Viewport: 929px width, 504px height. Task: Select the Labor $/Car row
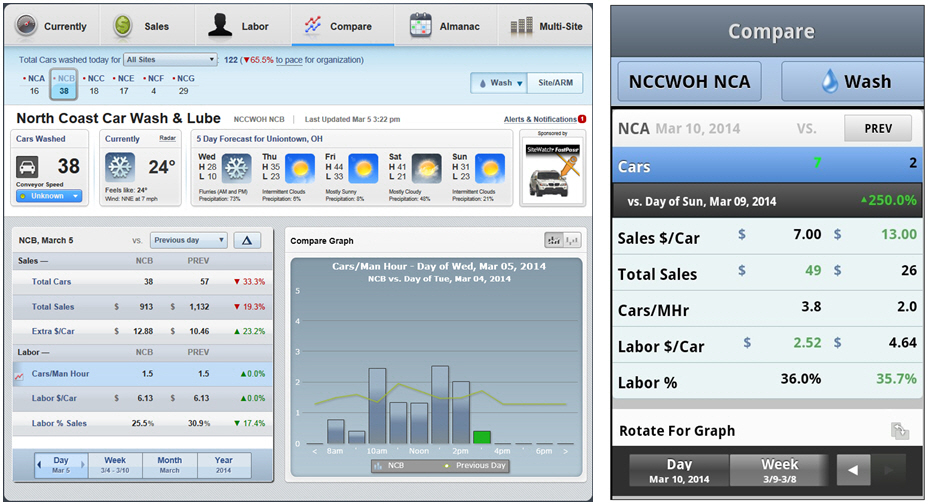pos(143,398)
